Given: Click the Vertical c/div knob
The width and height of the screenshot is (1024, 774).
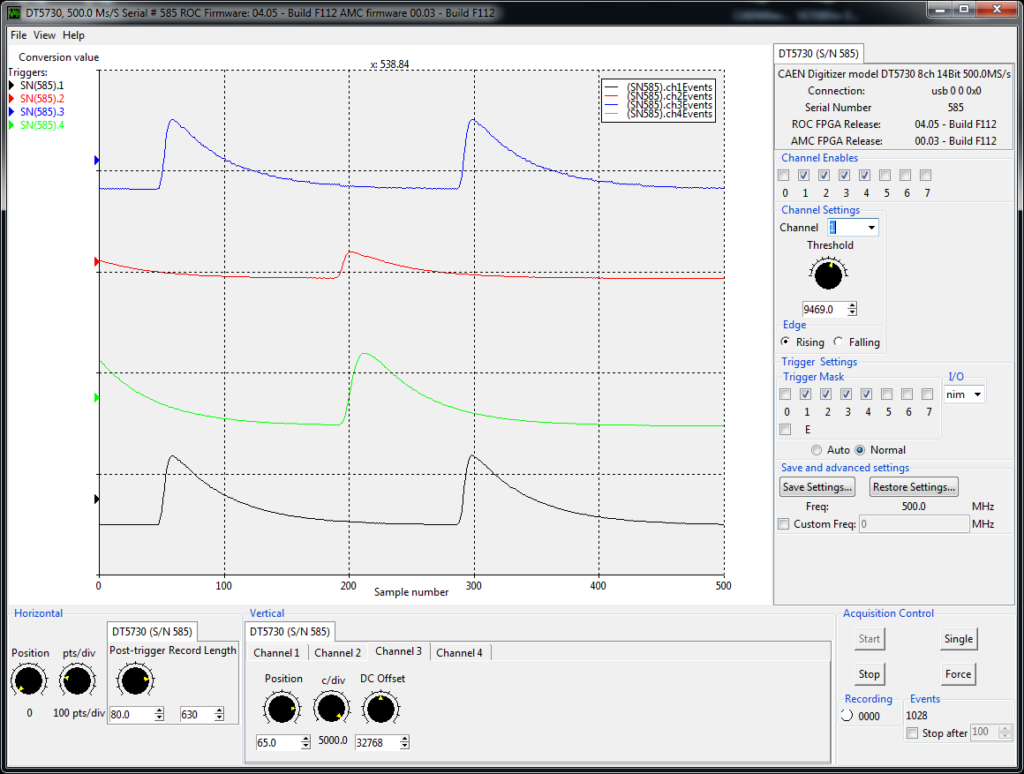Looking at the screenshot, I should click(331, 708).
